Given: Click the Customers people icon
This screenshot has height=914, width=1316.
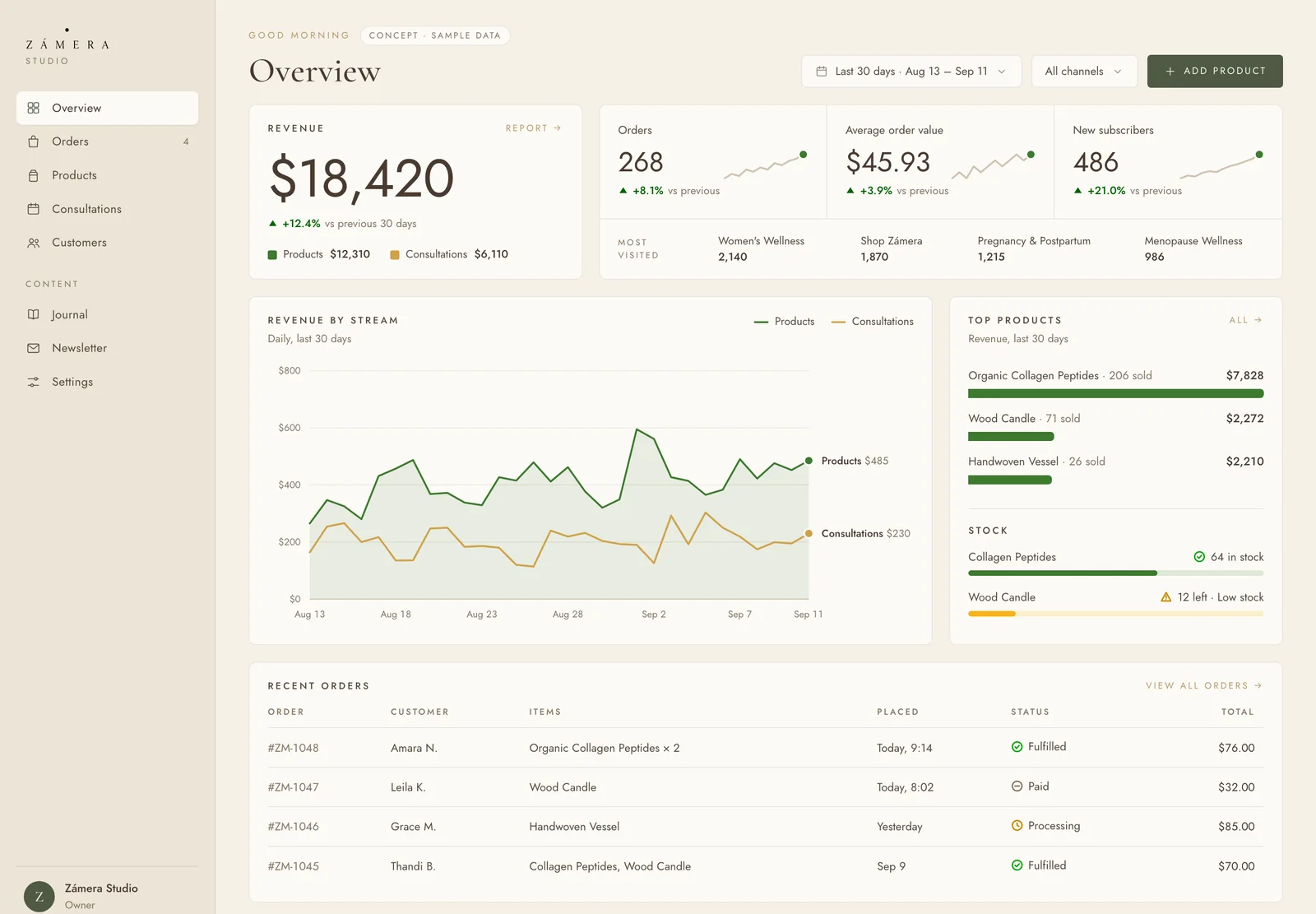Looking at the screenshot, I should click(x=34, y=243).
